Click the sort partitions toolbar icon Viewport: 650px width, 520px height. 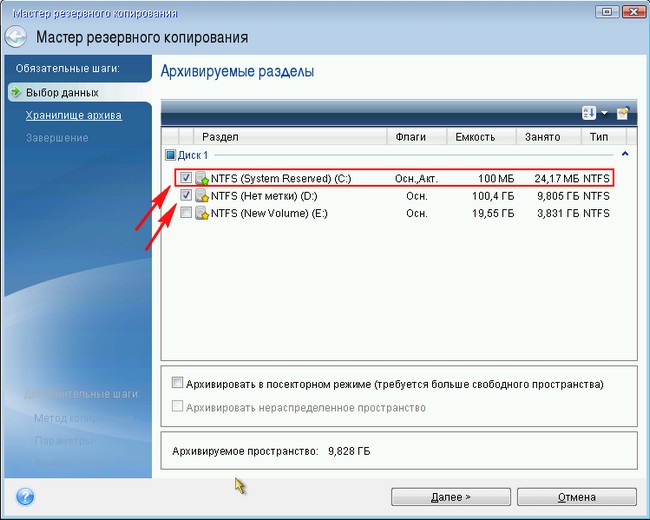(589, 112)
